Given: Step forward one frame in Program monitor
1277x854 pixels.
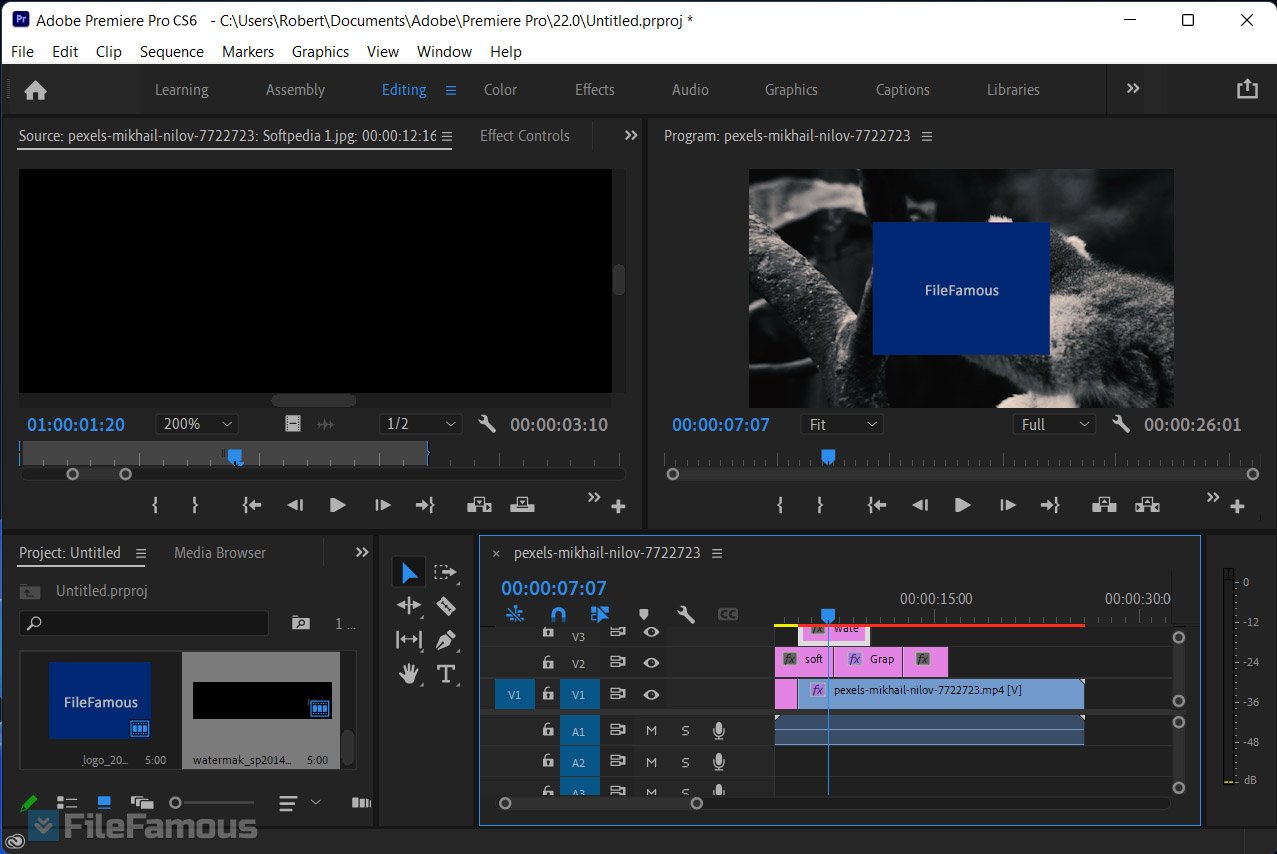Looking at the screenshot, I should [x=1007, y=505].
